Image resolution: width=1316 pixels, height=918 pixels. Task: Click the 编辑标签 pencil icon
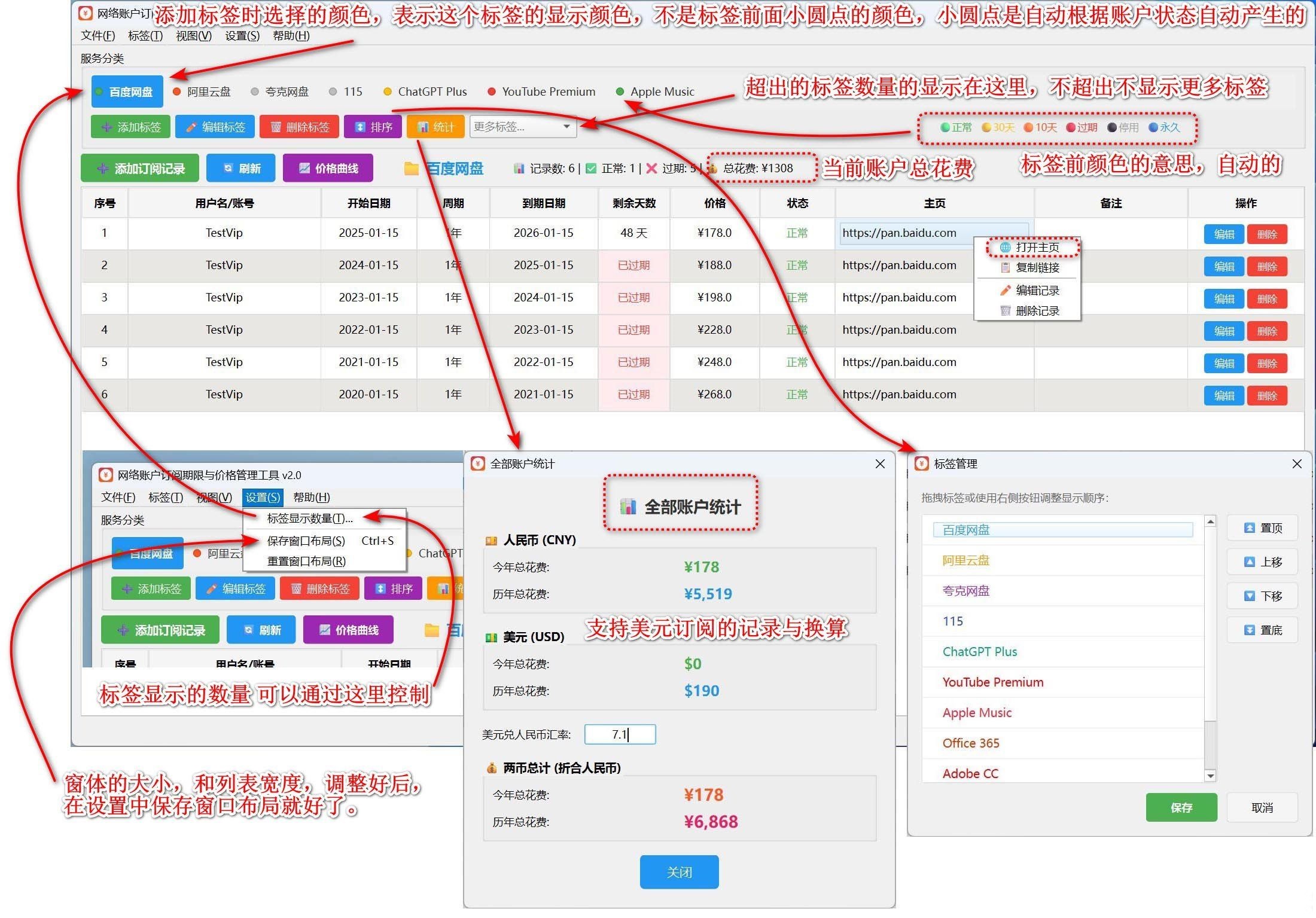[x=215, y=126]
